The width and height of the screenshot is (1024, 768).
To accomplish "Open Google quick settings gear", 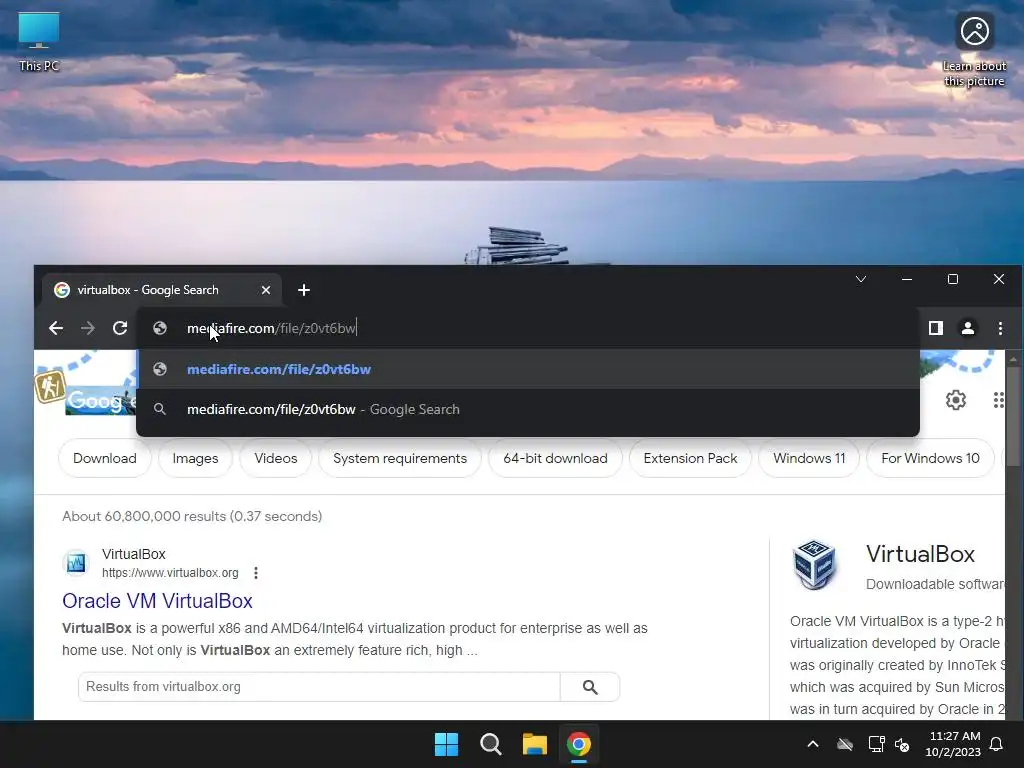I will (955, 400).
